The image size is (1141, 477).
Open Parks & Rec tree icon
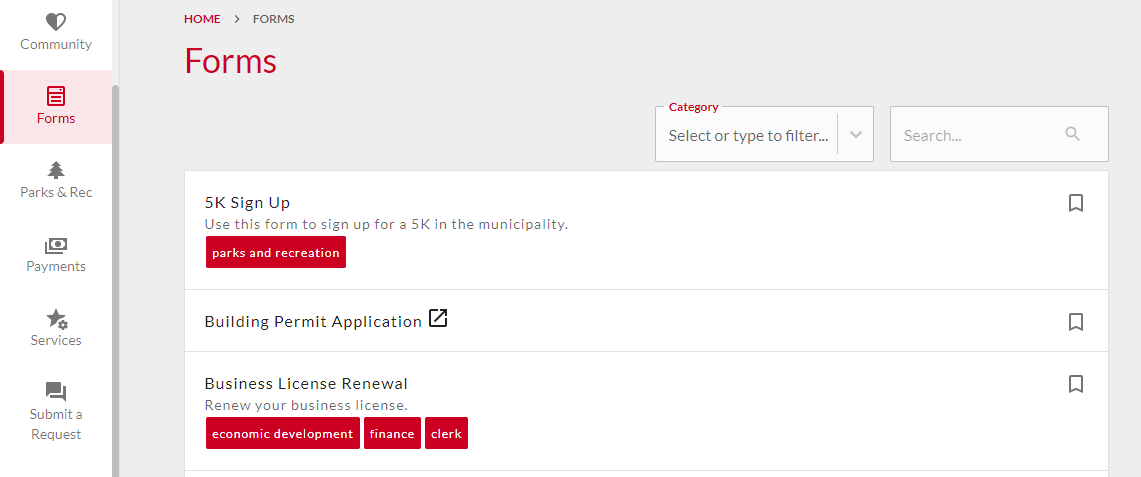pyautogui.click(x=56, y=170)
